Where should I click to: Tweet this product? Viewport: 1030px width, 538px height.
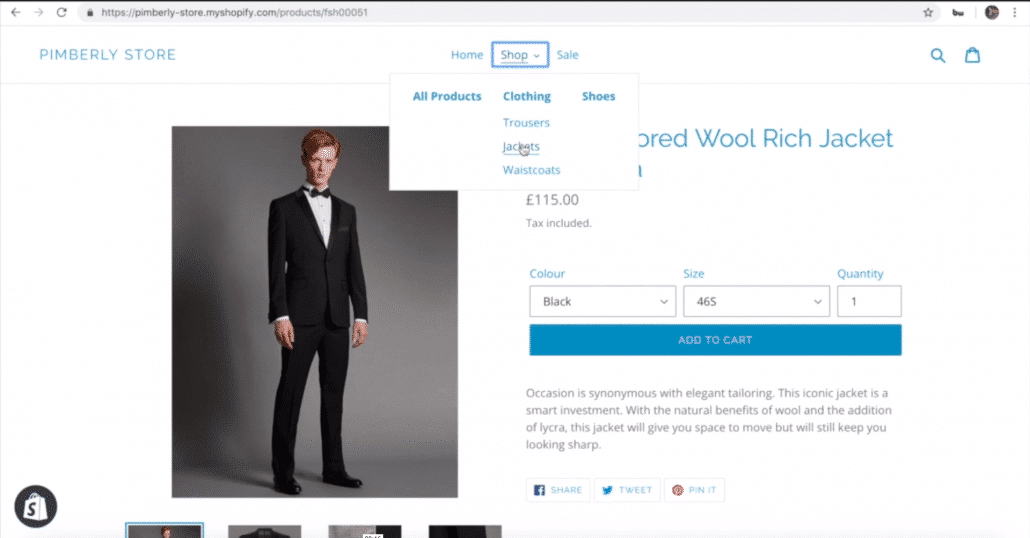627,490
